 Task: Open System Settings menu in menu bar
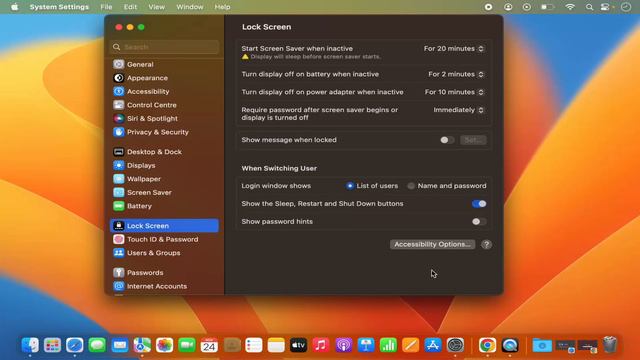tap(59, 7)
